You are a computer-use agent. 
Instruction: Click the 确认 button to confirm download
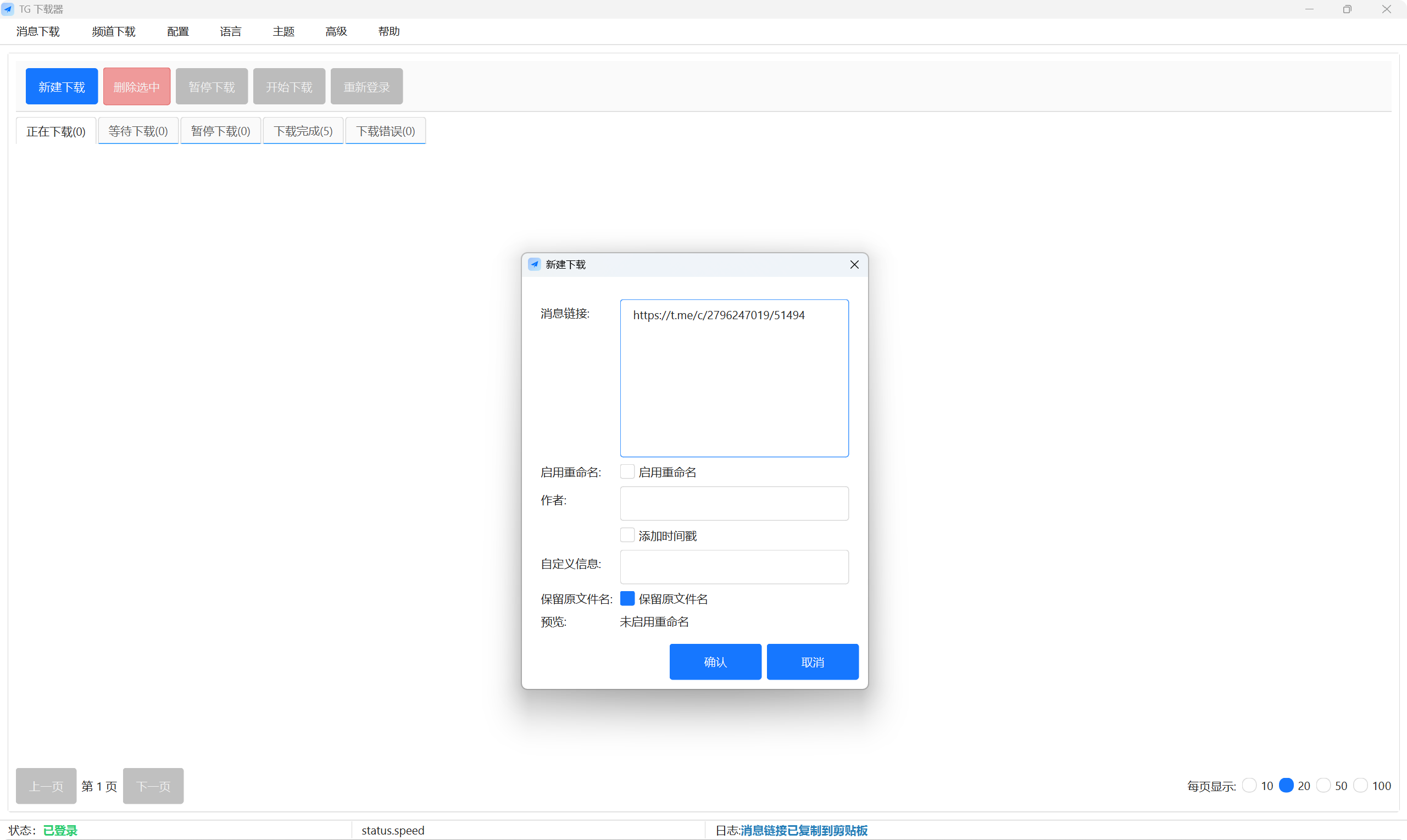click(715, 661)
